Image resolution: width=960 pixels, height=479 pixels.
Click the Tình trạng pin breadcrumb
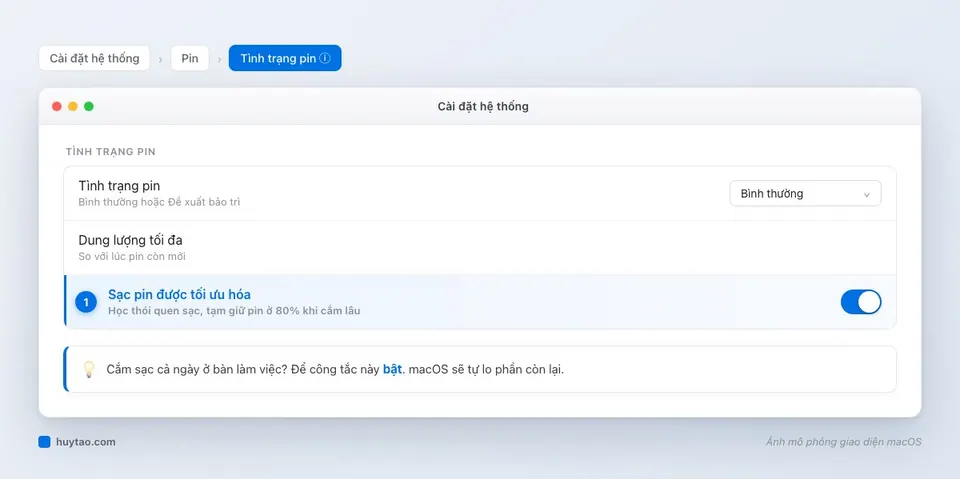point(285,58)
